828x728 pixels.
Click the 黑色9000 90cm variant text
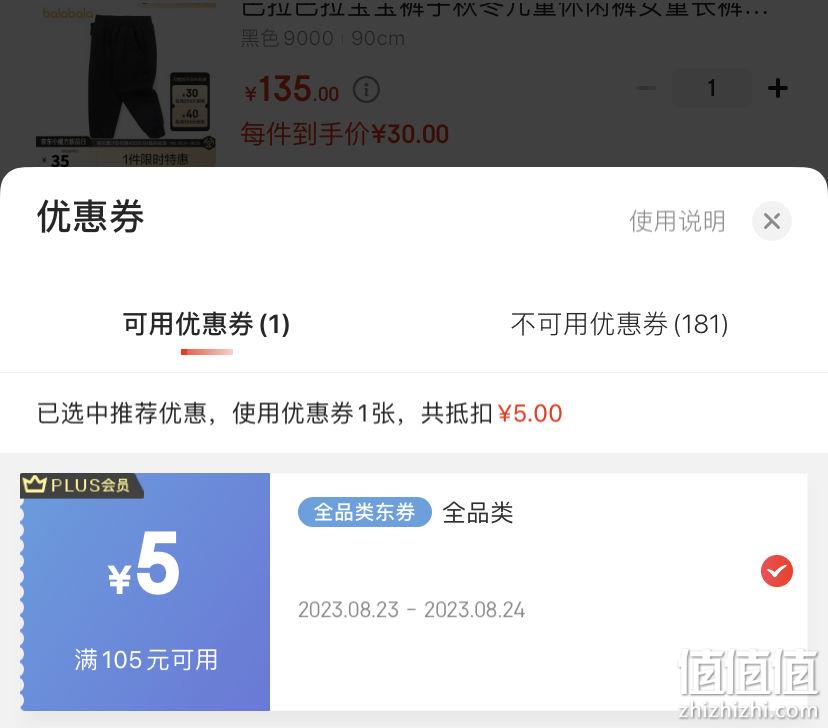pos(323,39)
